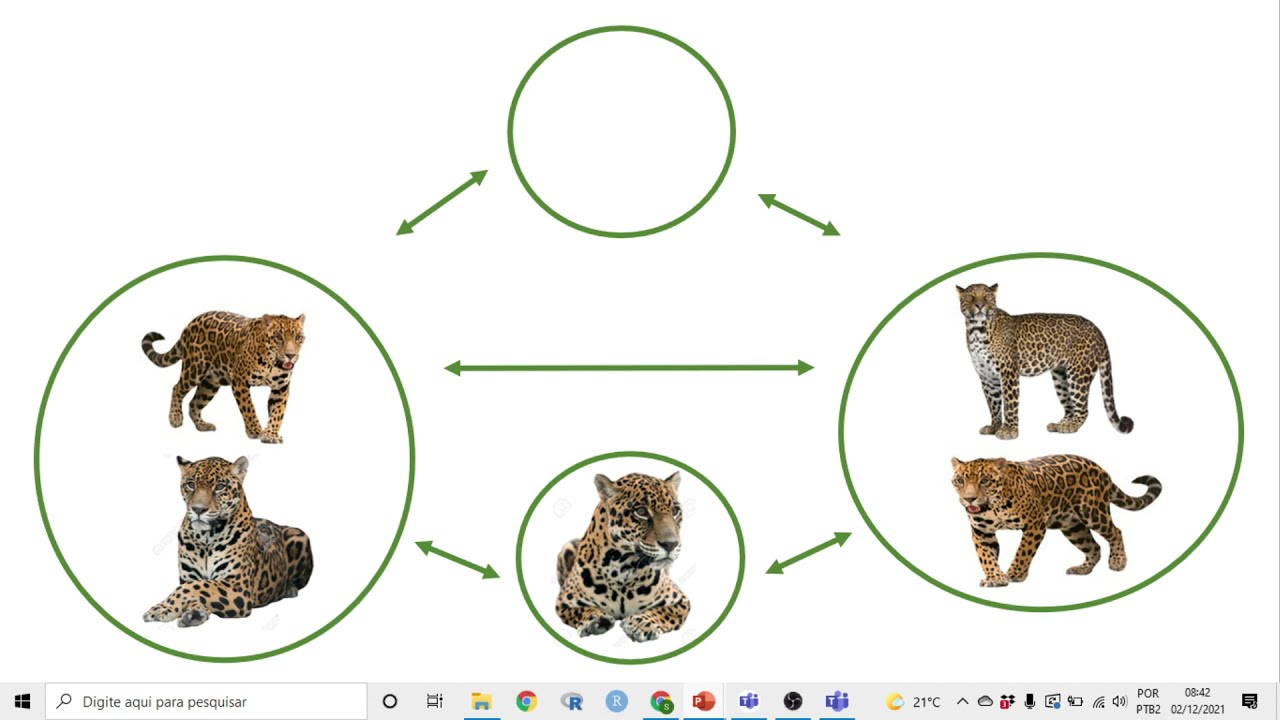Screen dimensions: 1280x720
Task: Click the microphone tray icon
Action: 1030,702
